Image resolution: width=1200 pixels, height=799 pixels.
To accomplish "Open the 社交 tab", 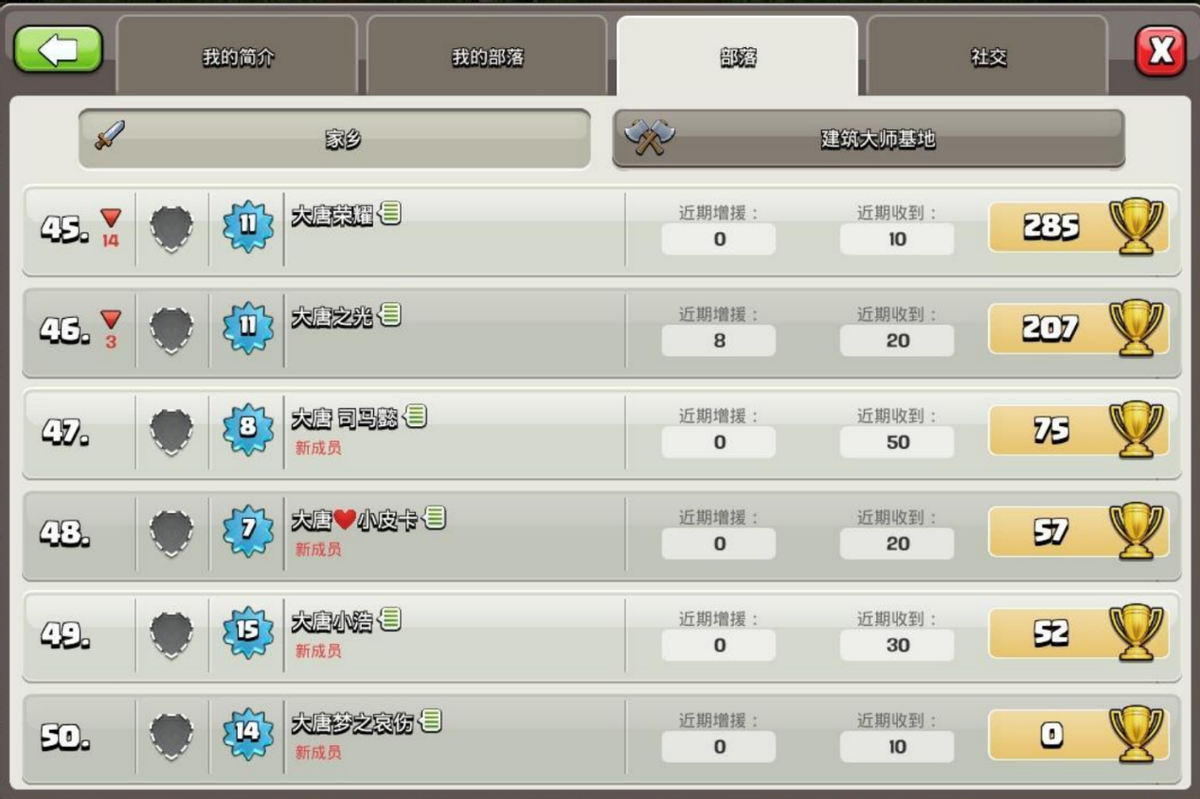I will pos(987,57).
